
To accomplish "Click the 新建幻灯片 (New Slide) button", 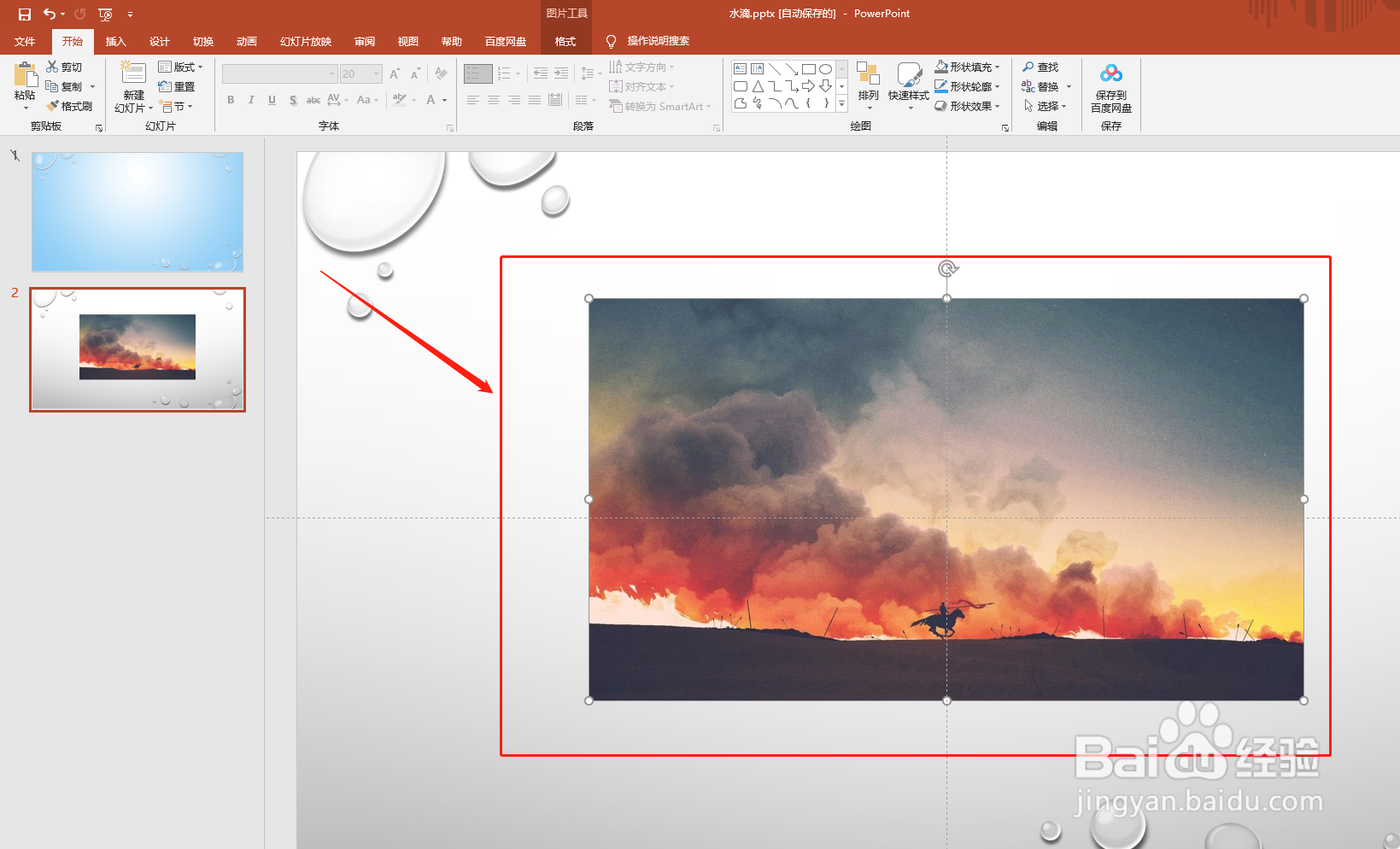I will tap(133, 87).
